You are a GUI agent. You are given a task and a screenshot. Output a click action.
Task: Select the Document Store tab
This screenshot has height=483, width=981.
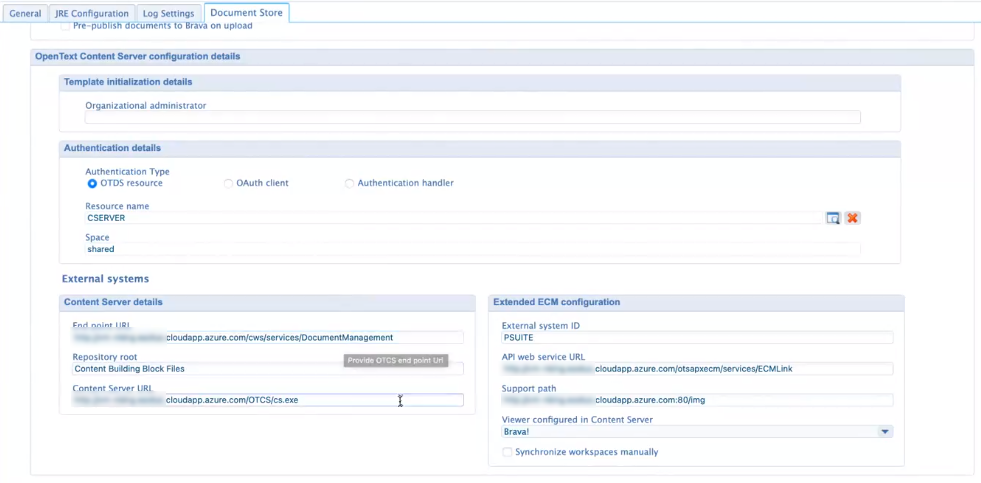tap(246, 13)
